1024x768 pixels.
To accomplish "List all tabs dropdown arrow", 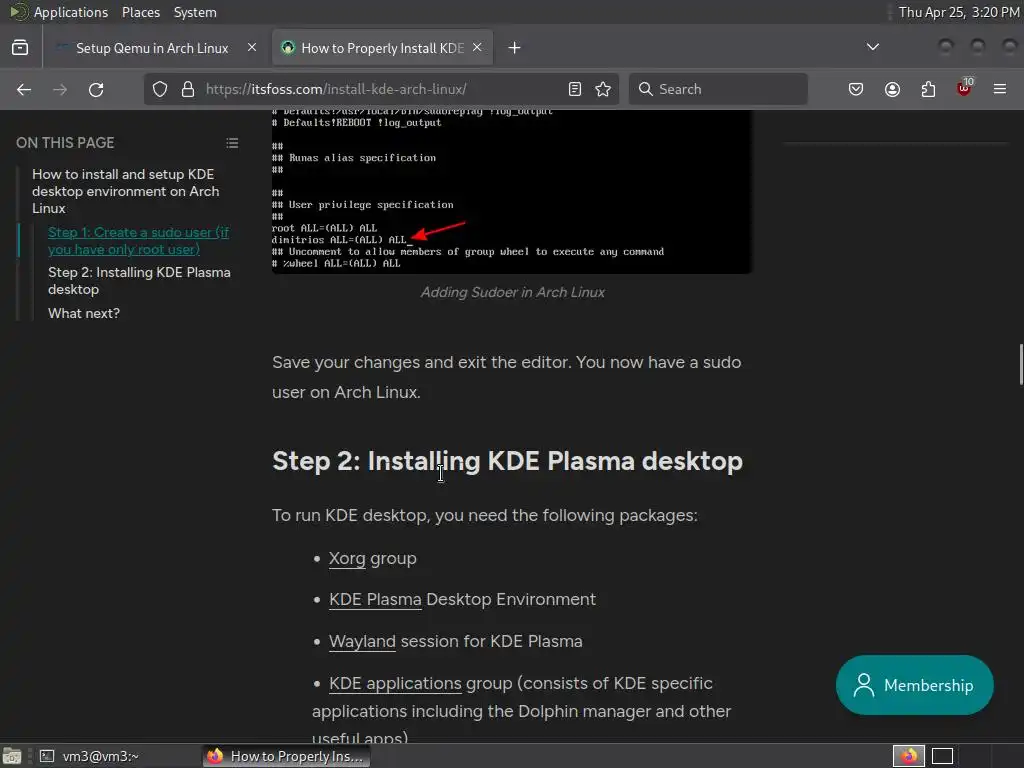I will pyautogui.click(x=872, y=47).
